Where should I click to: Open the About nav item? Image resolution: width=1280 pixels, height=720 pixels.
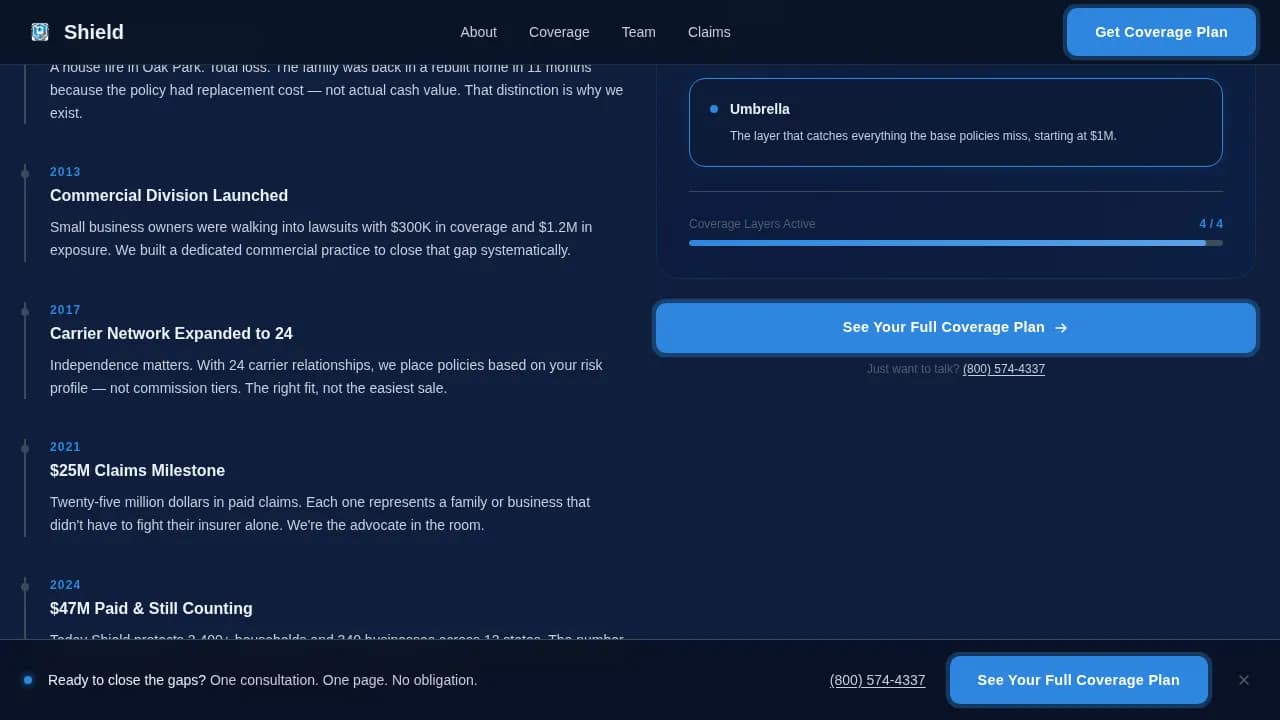[x=478, y=32]
